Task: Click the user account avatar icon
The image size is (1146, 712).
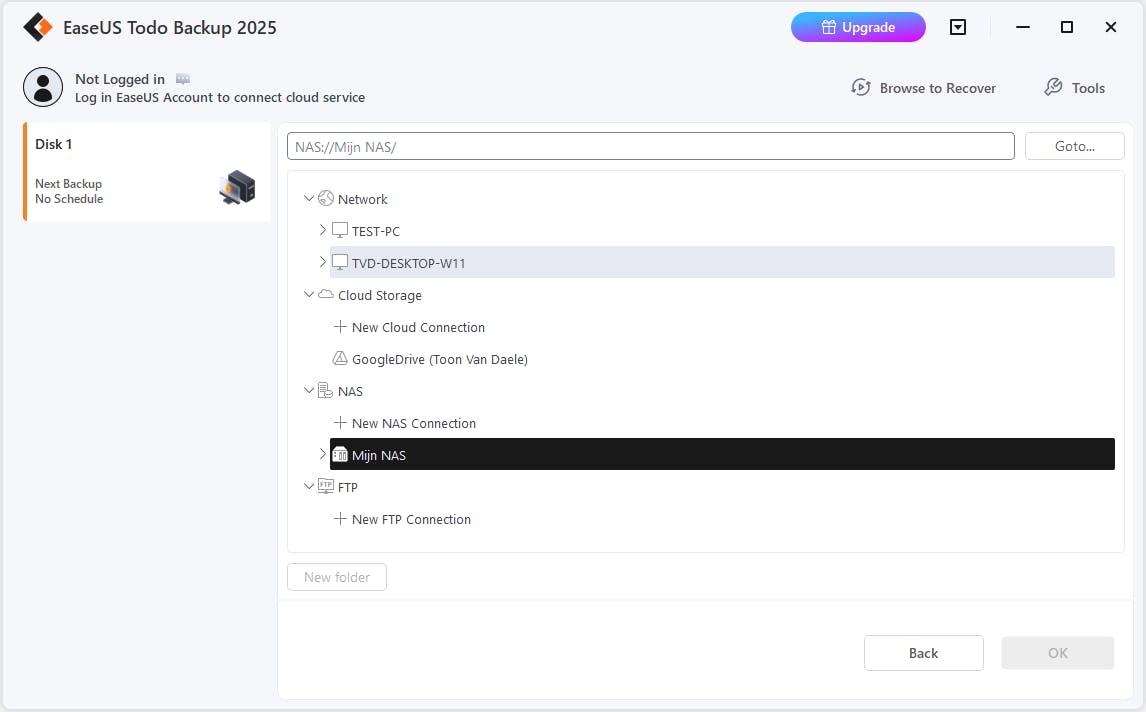Action: pyautogui.click(x=43, y=87)
